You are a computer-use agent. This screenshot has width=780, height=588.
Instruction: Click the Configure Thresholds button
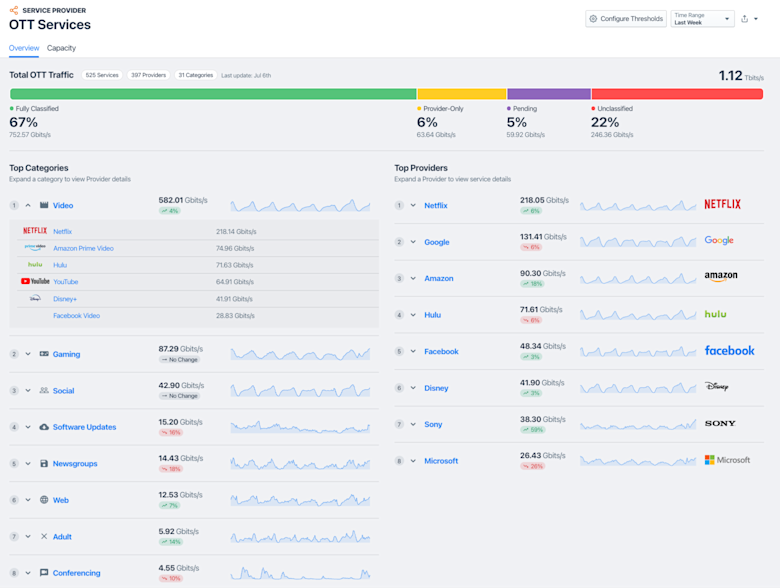pos(626,19)
